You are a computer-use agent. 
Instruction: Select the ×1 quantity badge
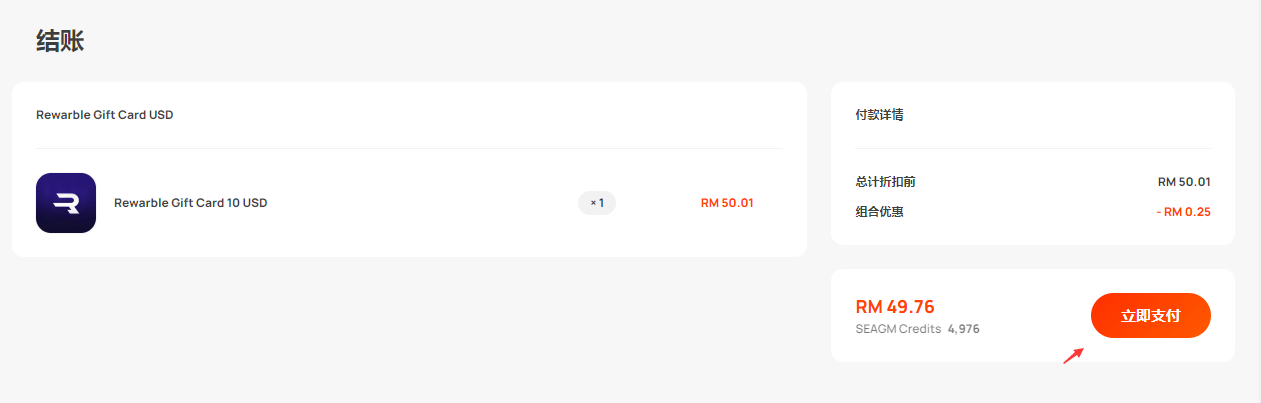[597, 203]
